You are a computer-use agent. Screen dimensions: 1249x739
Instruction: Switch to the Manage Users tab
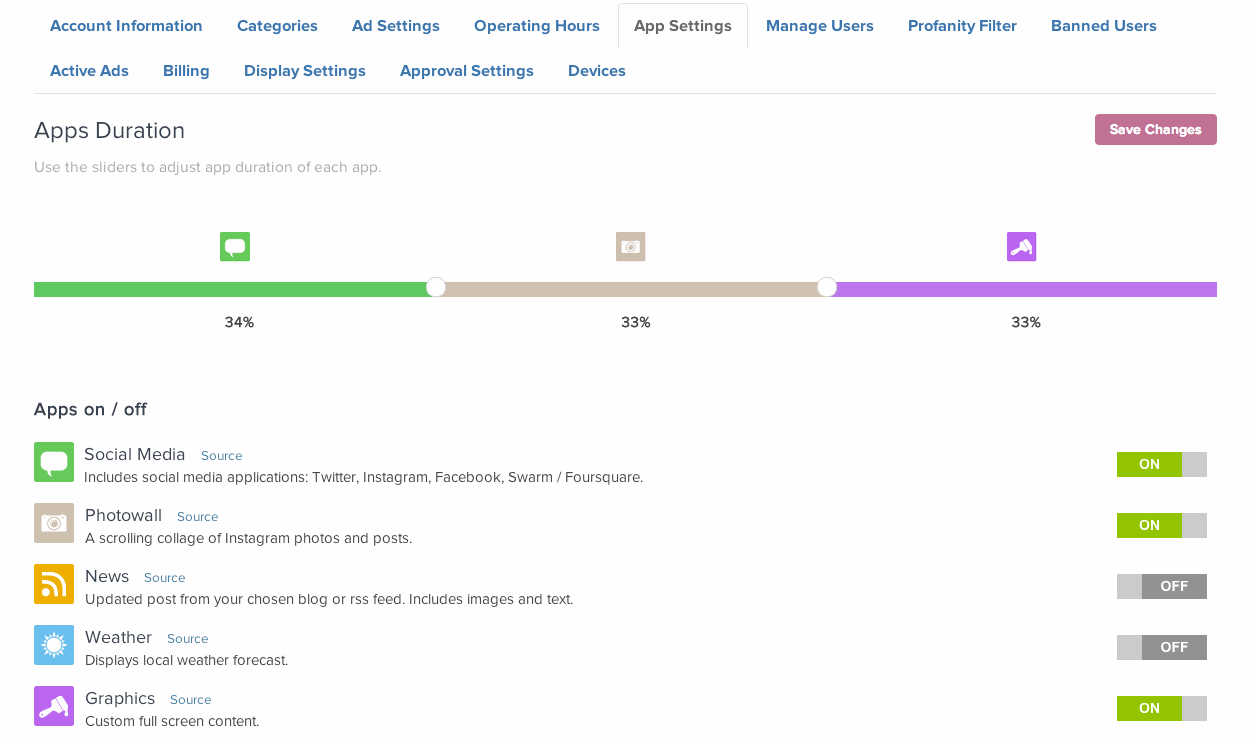point(819,25)
